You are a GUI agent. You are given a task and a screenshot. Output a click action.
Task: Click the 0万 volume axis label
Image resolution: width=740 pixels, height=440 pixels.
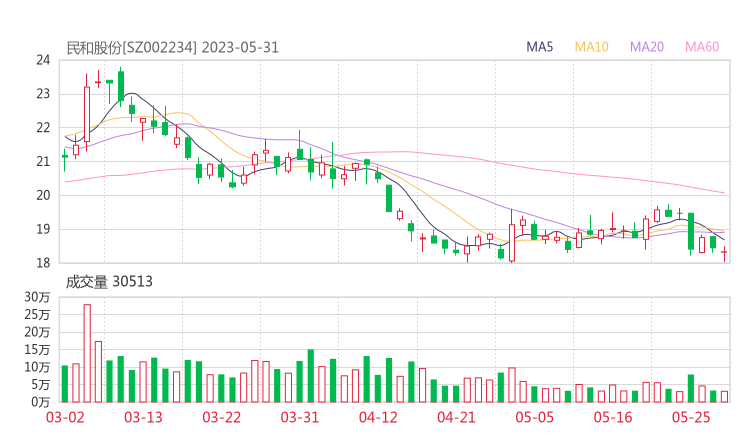pyautogui.click(x=41, y=402)
